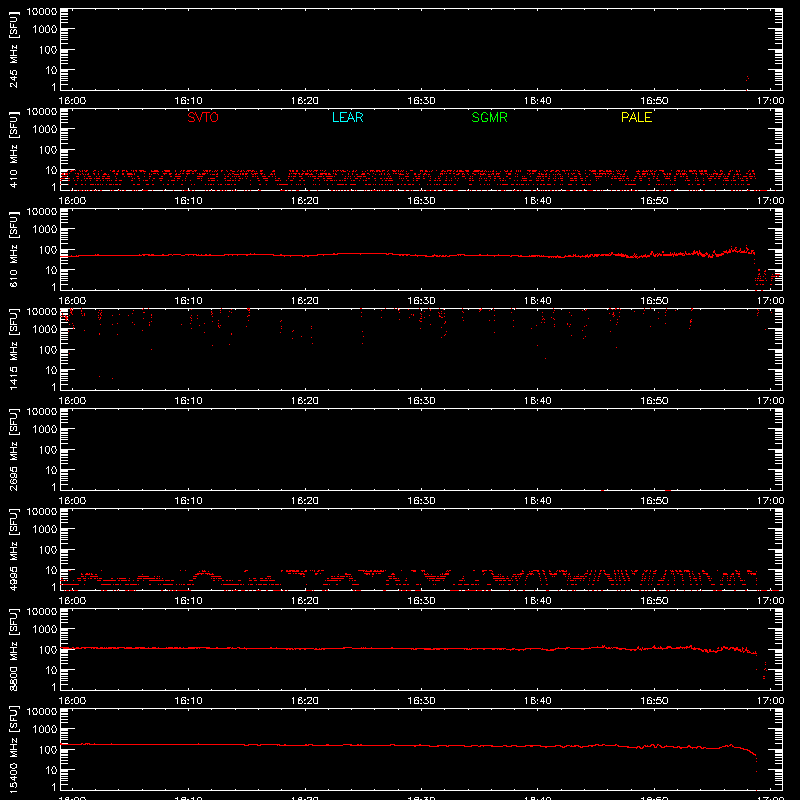Select the 8800 MHz [SFU] axis title
Image resolution: width=800 pixels, height=800 pixels.
[x=14, y=649]
